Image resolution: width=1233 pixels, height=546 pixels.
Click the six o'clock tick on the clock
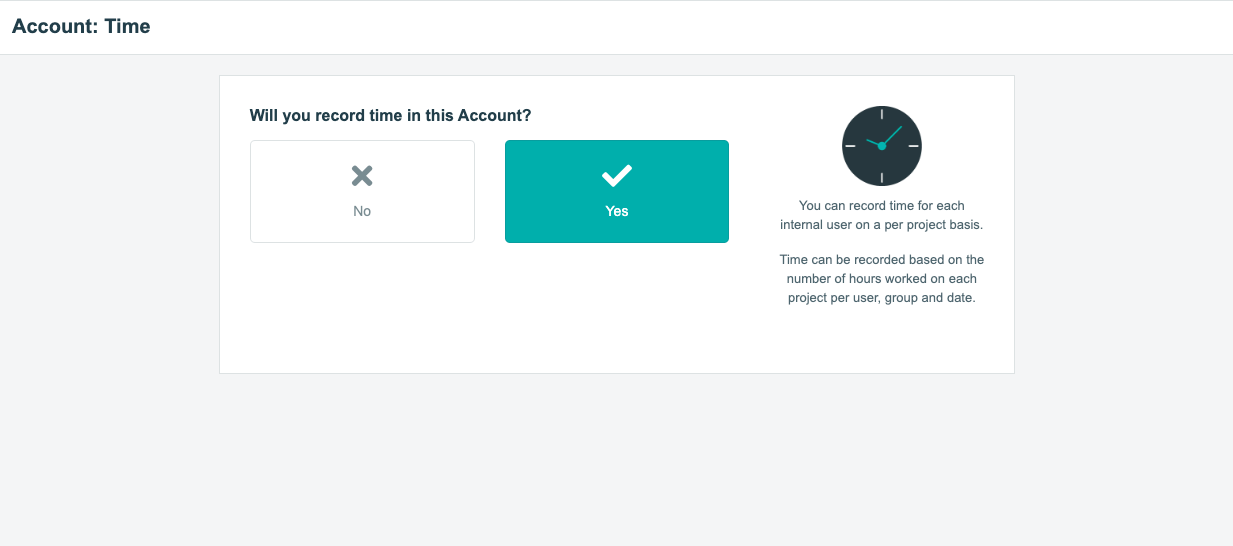[x=882, y=177]
